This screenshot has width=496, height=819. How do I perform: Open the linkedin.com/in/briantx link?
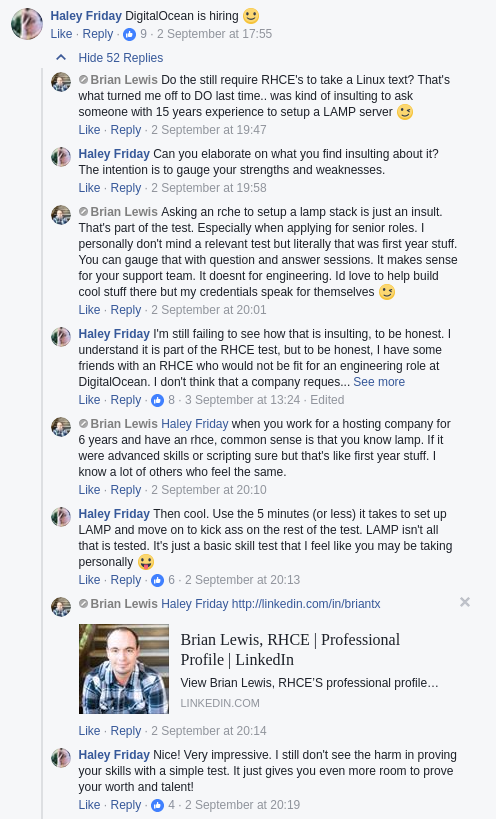[x=306, y=604]
